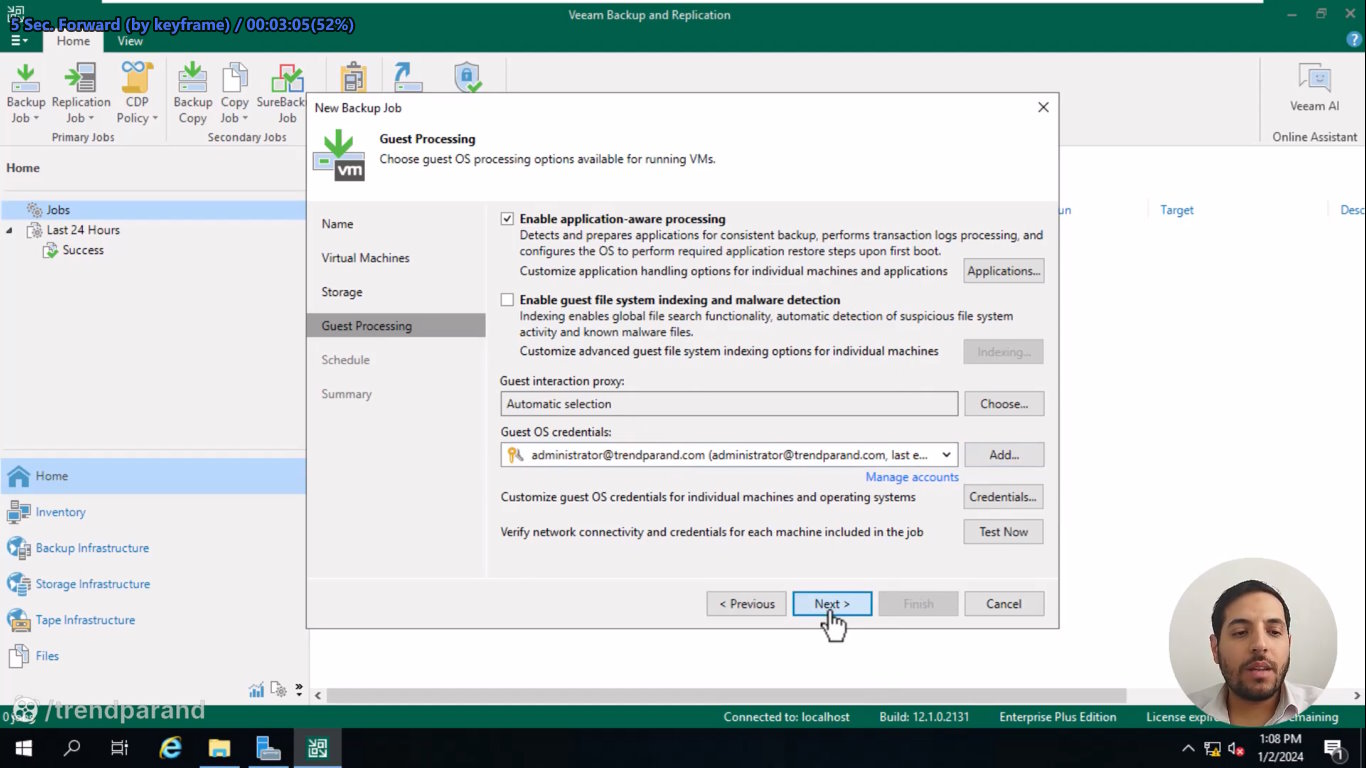Expand the Replication Job dropdown arrow
Viewport: 1366px width, 768px height.
(91, 118)
